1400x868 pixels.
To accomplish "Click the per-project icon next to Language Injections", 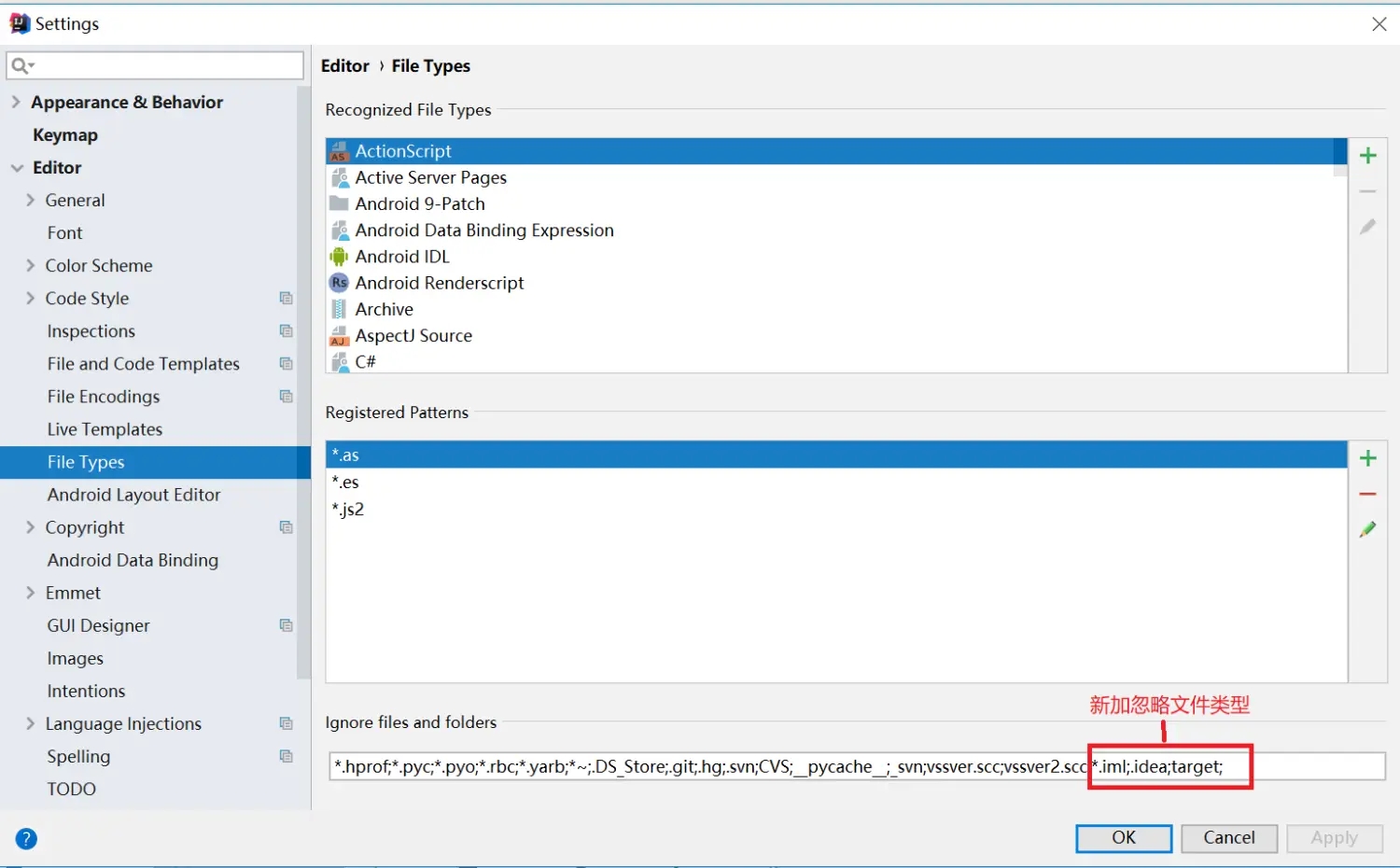I will (287, 723).
